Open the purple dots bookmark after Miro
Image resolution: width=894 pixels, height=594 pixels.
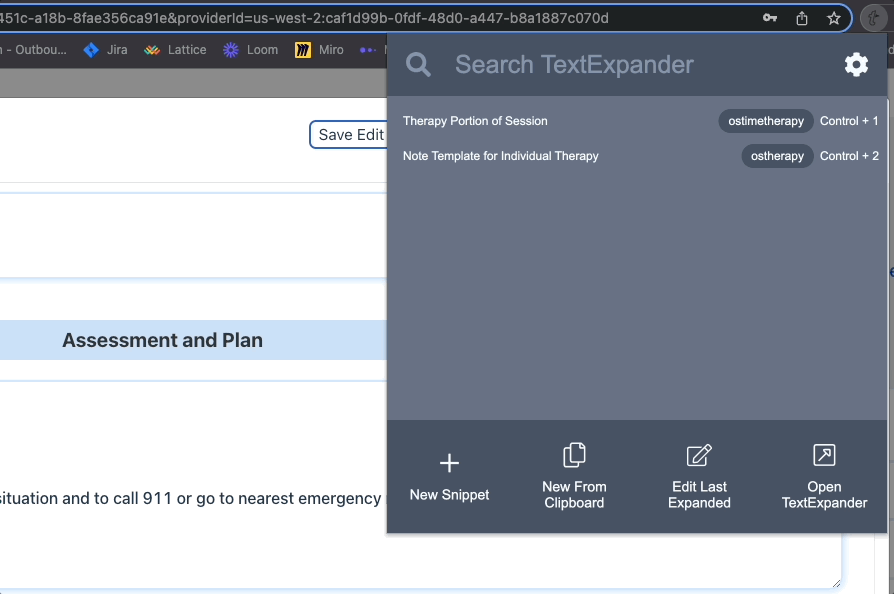(368, 50)
